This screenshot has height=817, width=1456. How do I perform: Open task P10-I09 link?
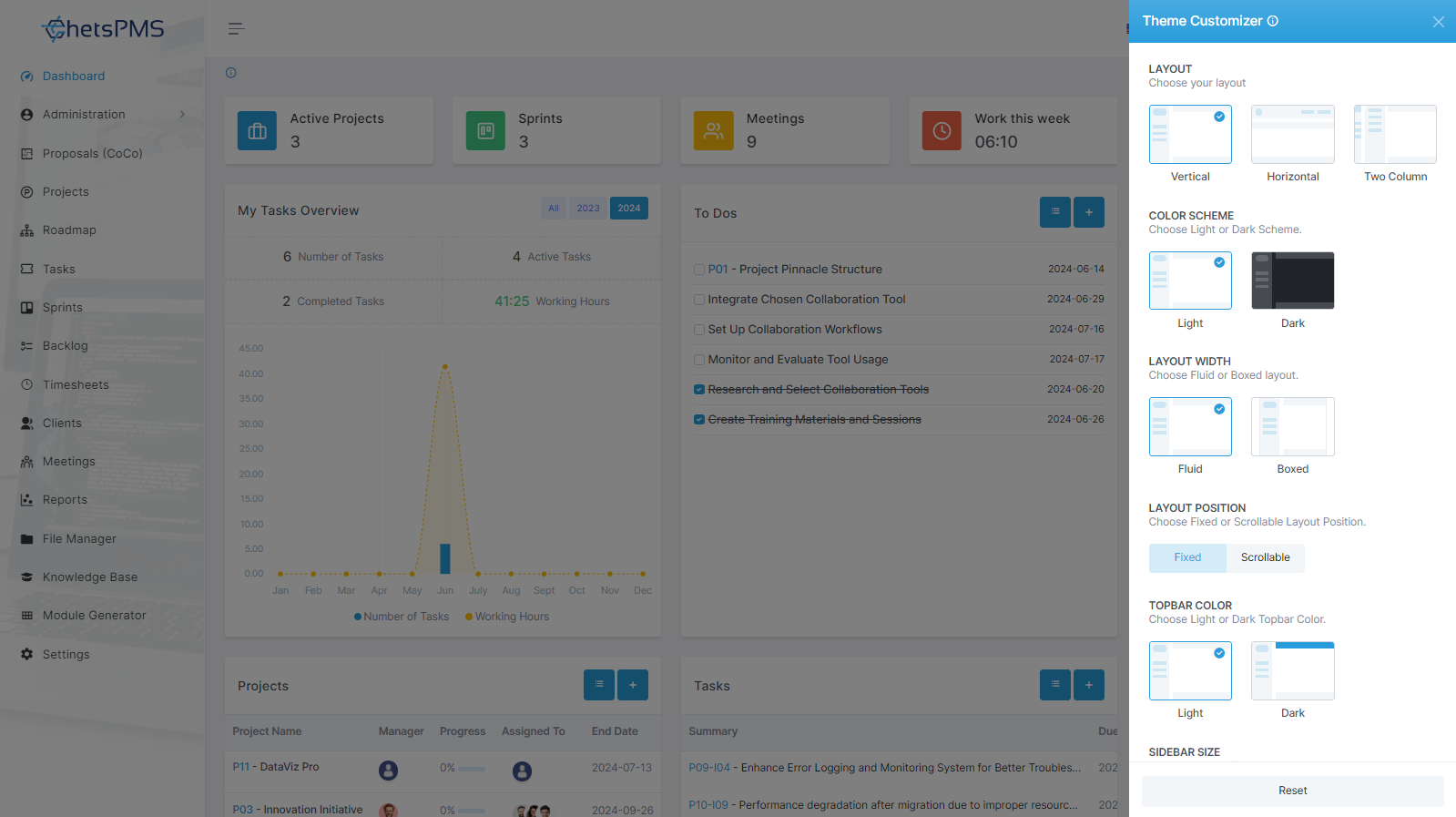[x=708, y=805]
